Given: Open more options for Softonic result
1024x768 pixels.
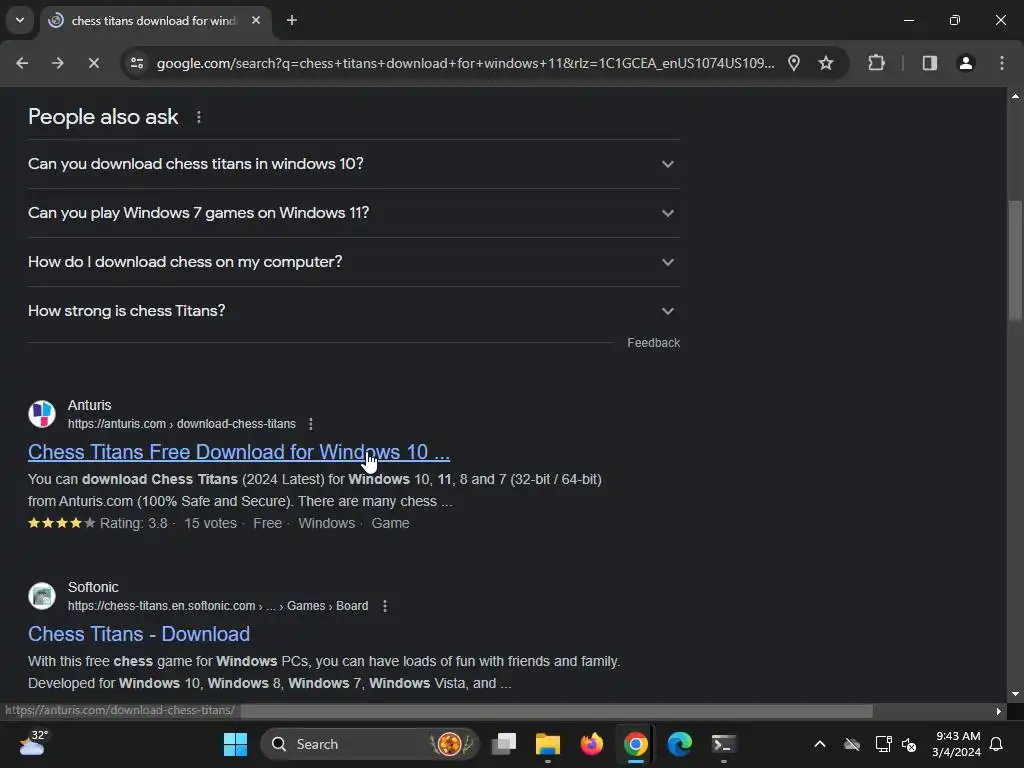Looking at the screenshot, I should tap(385, 606).
